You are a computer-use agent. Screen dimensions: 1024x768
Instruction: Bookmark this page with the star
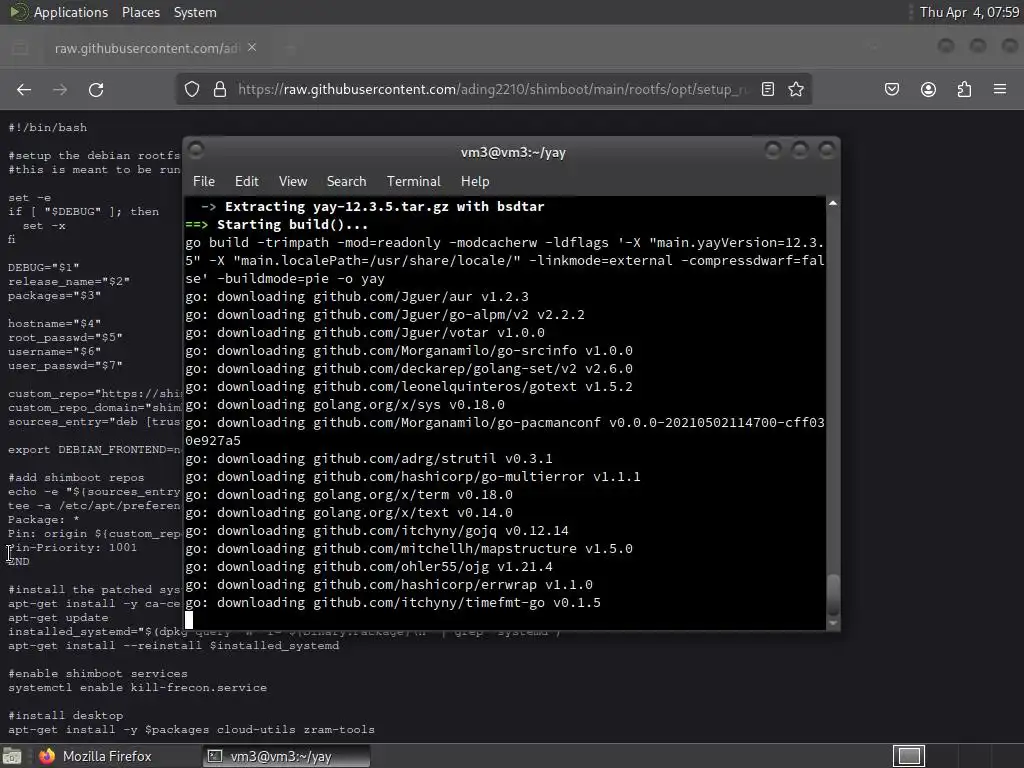pyautogui.click(x=796, y=89)
